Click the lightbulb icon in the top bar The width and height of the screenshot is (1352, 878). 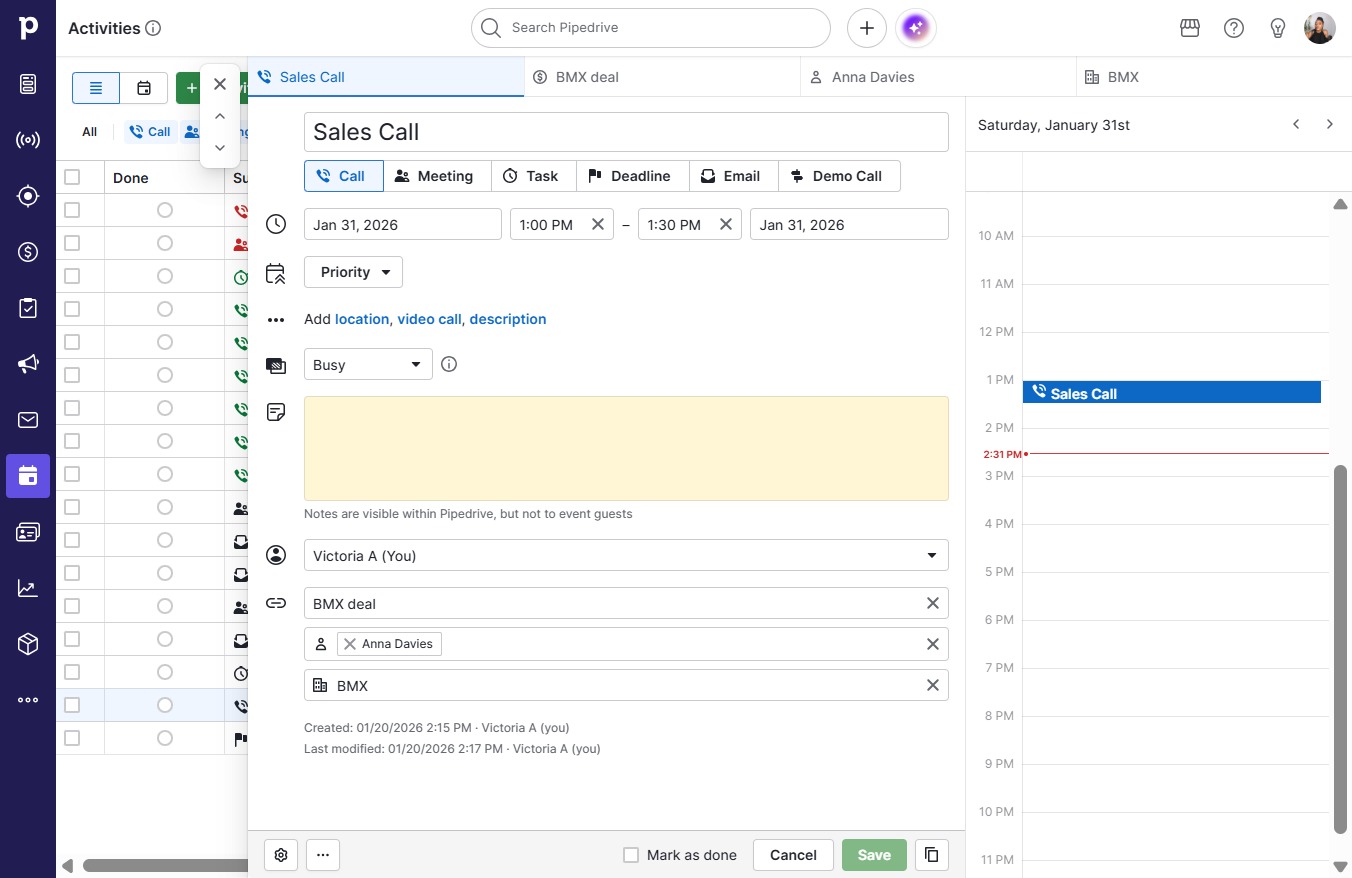1278,28
